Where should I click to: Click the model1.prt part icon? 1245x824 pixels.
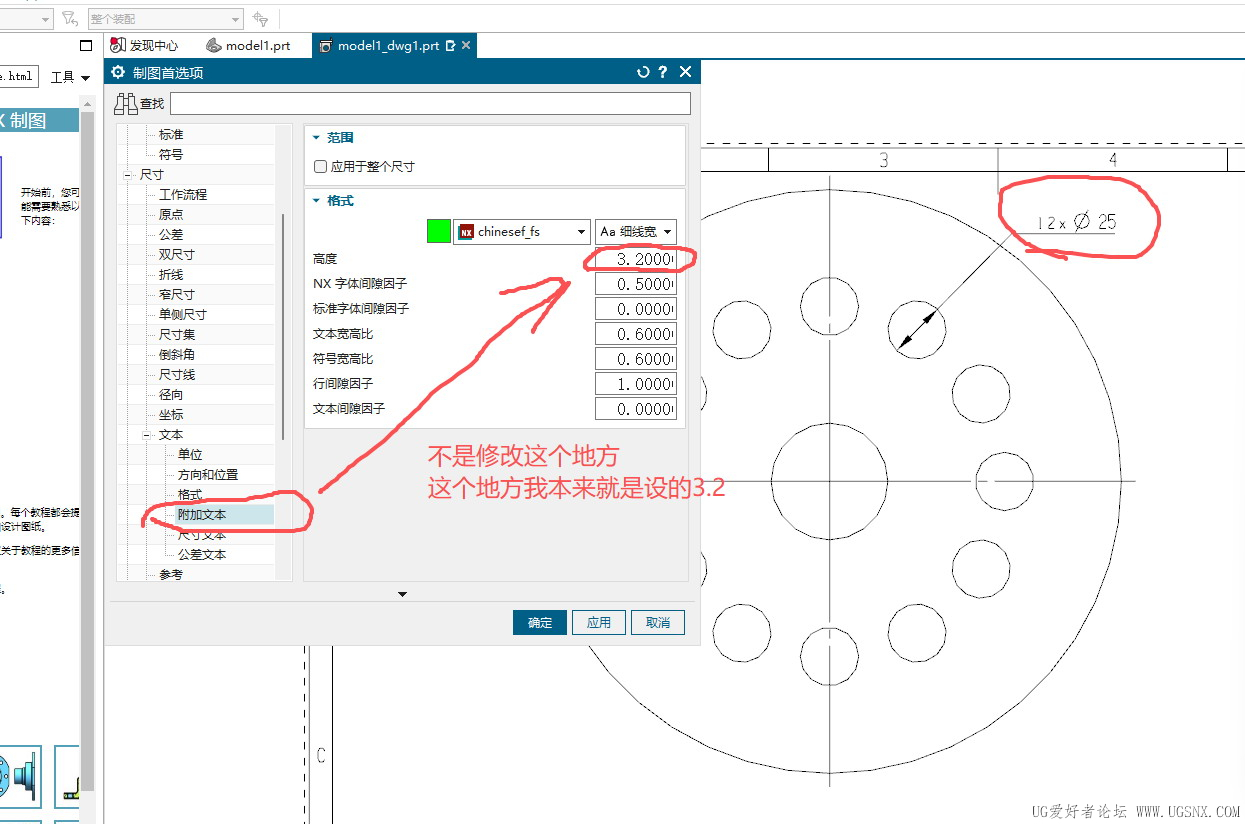[x=213, y=45]
